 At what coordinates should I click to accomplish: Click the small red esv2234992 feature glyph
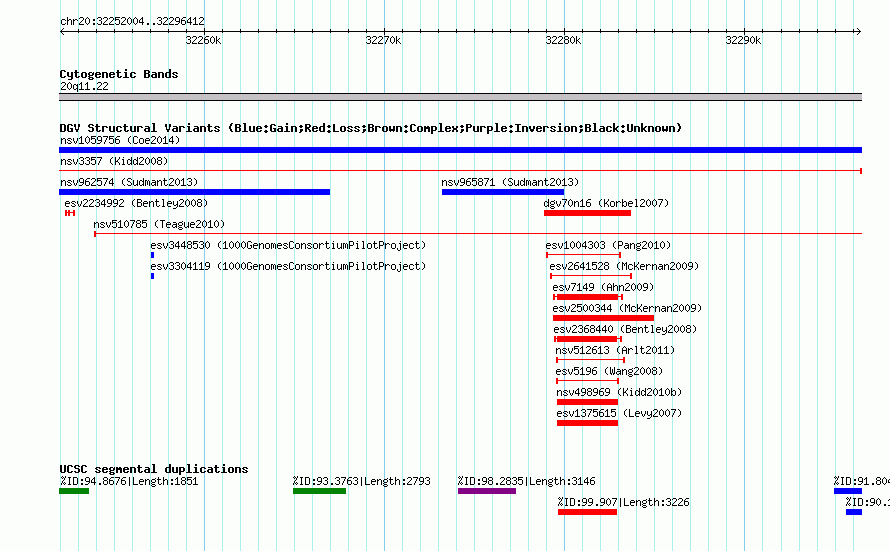point(70,213)
